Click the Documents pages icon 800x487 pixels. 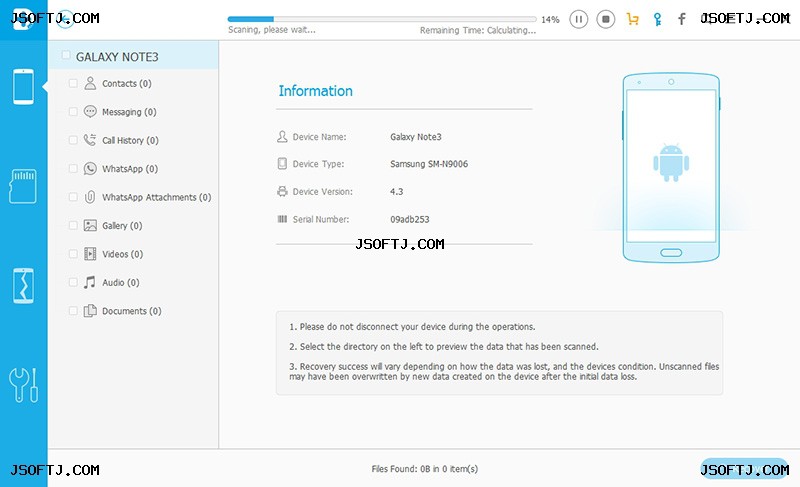point(90,311)
